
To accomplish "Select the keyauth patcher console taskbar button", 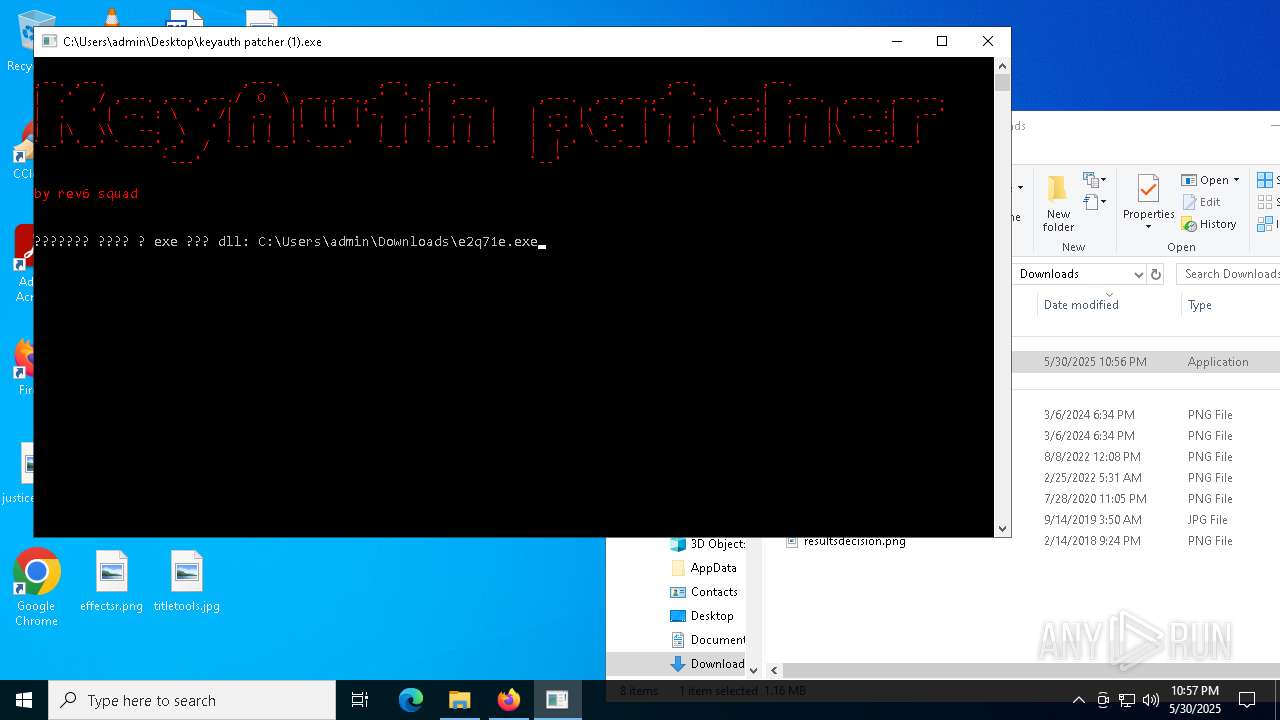I will [557, 700].
